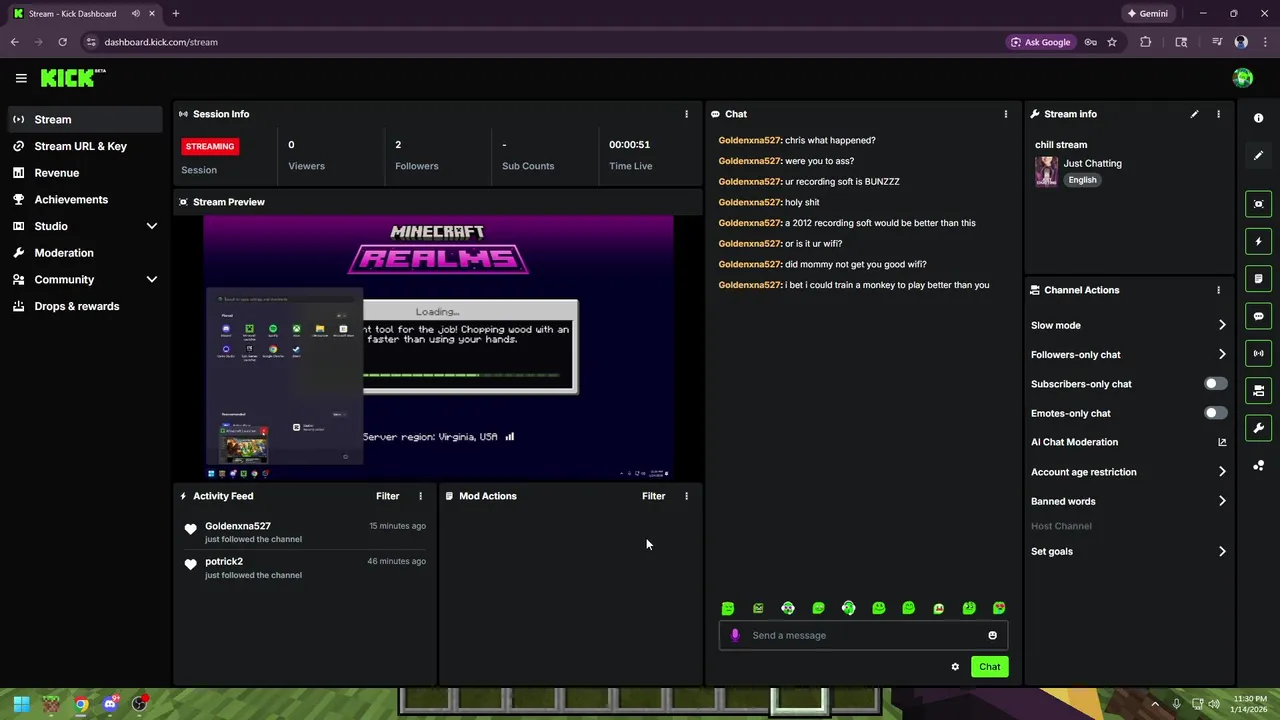Image resolution: width=1280 pixels, height=720 pixels.
Task: Click the STREAMING status badge
Action: 210,146
